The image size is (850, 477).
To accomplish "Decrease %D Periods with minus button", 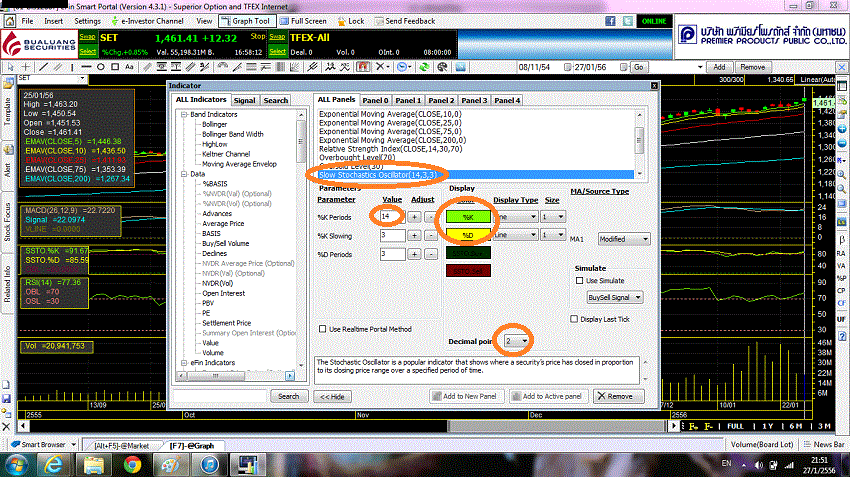I will pos(431,254).
